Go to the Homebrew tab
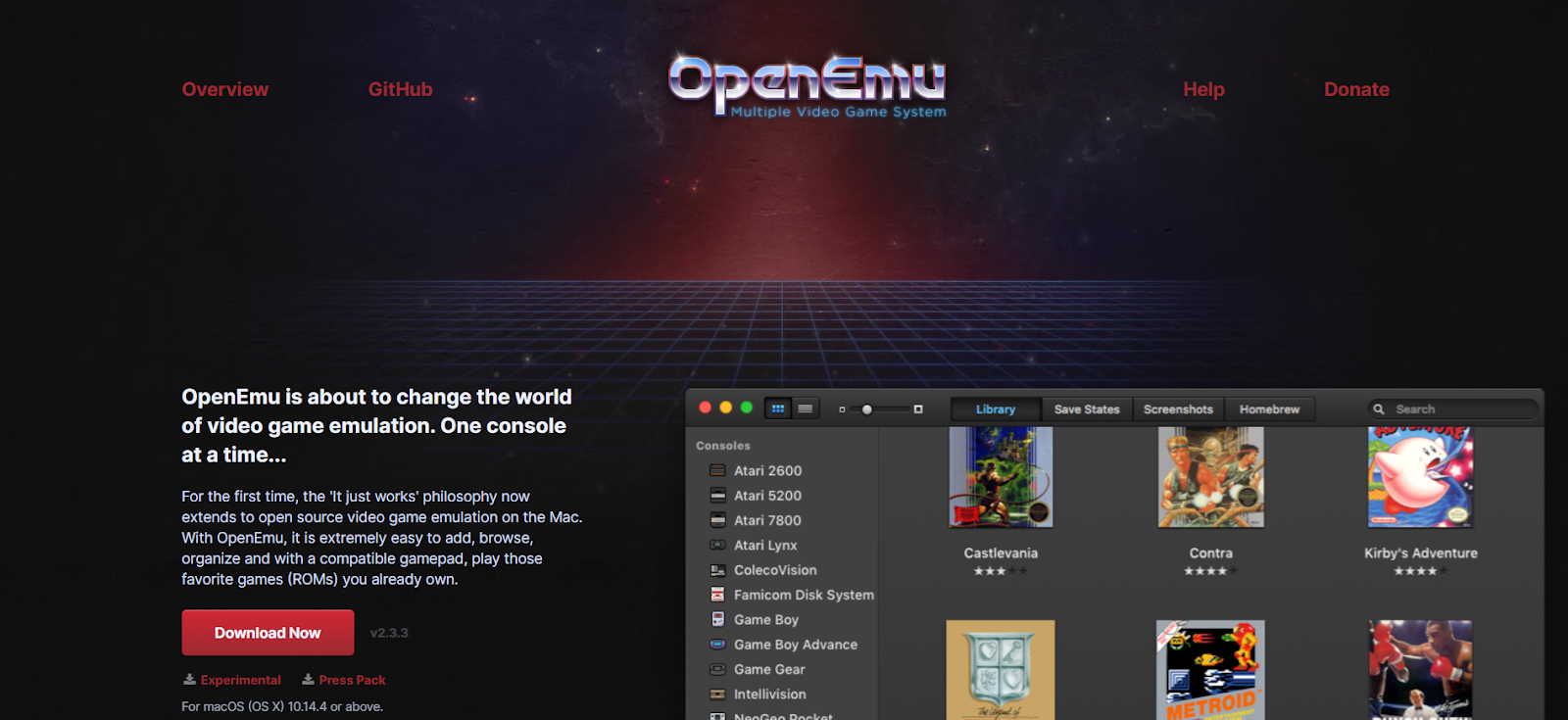This screenshot has height=720, width=1568. pos(1269,409)
